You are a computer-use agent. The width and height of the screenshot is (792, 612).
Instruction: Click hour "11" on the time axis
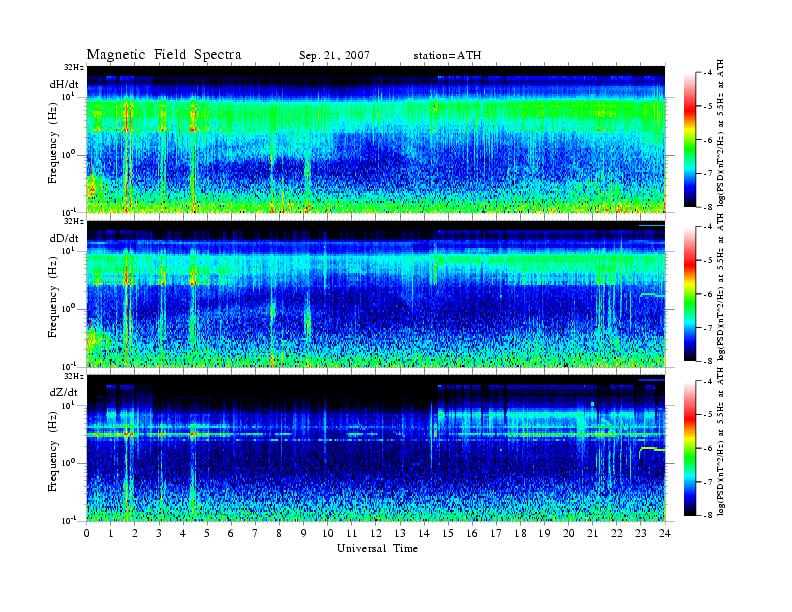[x=352, y=533]
